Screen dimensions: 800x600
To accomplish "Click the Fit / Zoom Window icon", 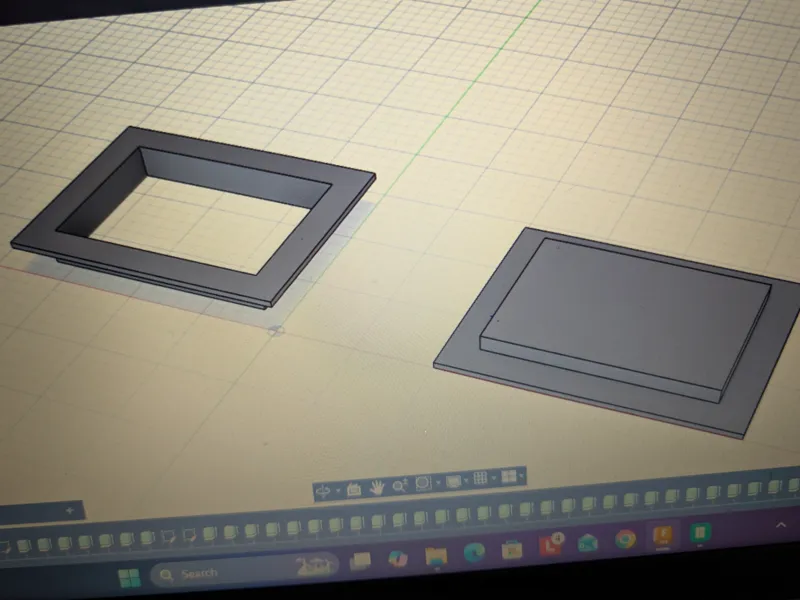I will point(423,483).
